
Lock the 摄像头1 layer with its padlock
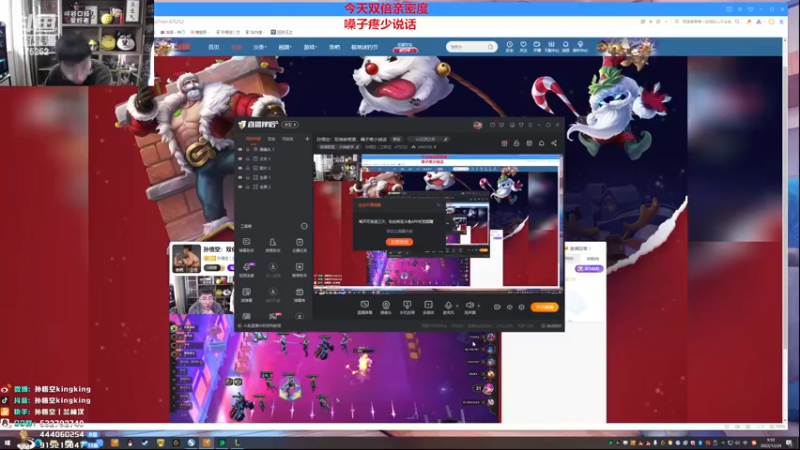tap(248, 149)
